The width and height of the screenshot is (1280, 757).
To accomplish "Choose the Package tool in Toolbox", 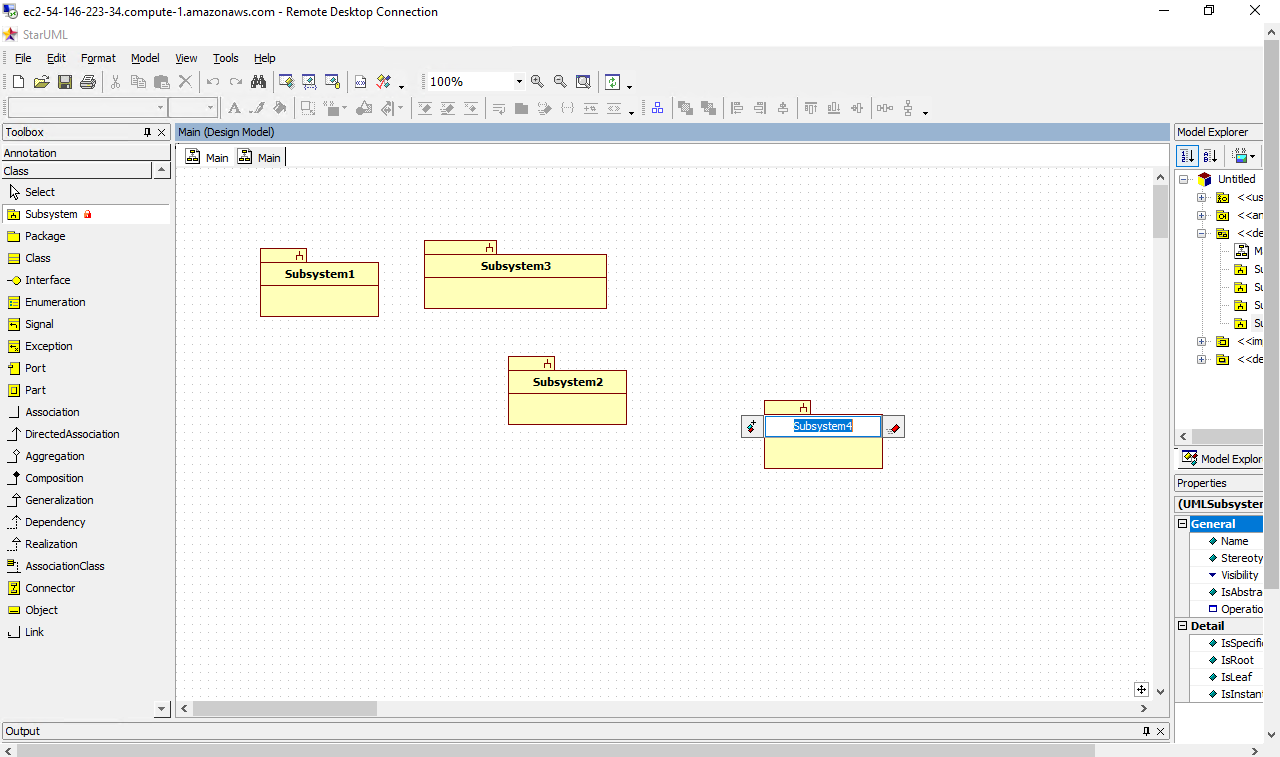I will (45, 236).
